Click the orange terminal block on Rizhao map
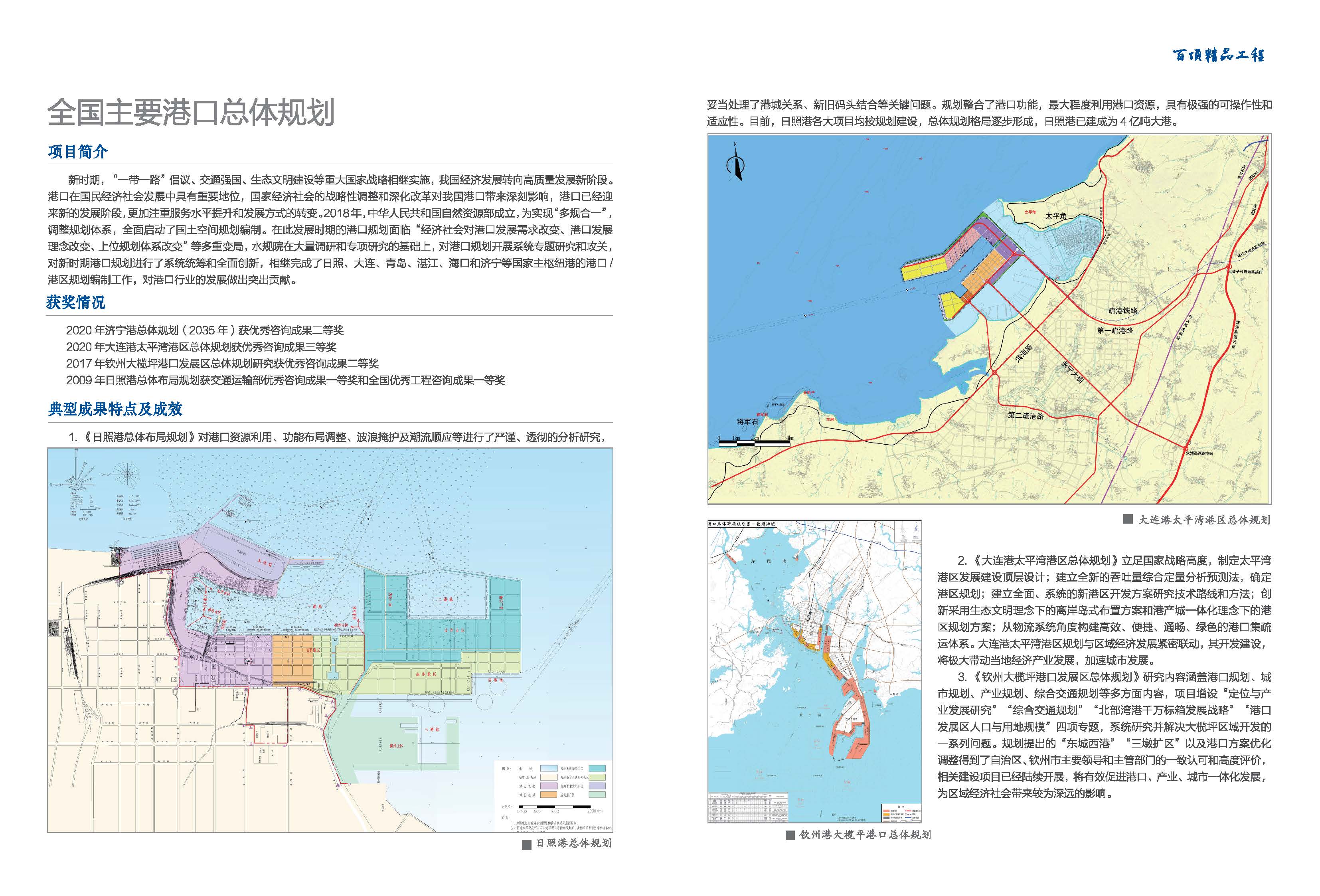1320x896 pixels. [x=292, y=659]
